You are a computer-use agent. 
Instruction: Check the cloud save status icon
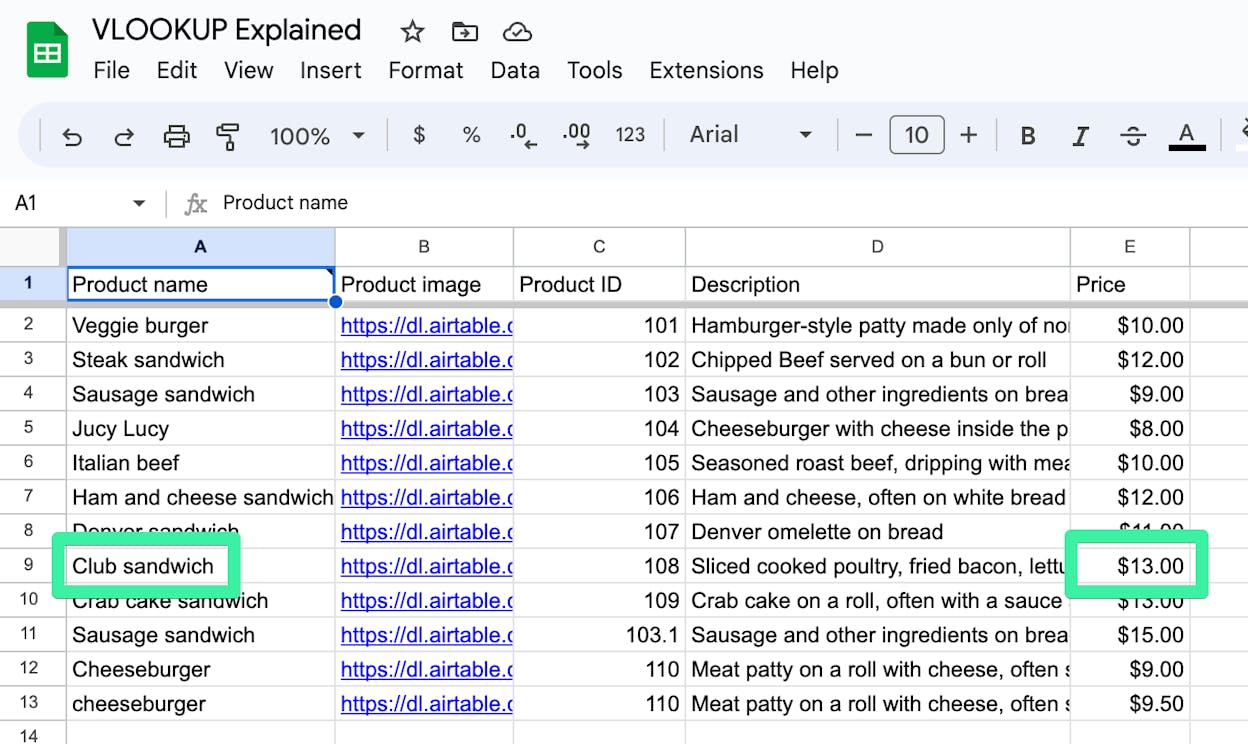(517, 32)
